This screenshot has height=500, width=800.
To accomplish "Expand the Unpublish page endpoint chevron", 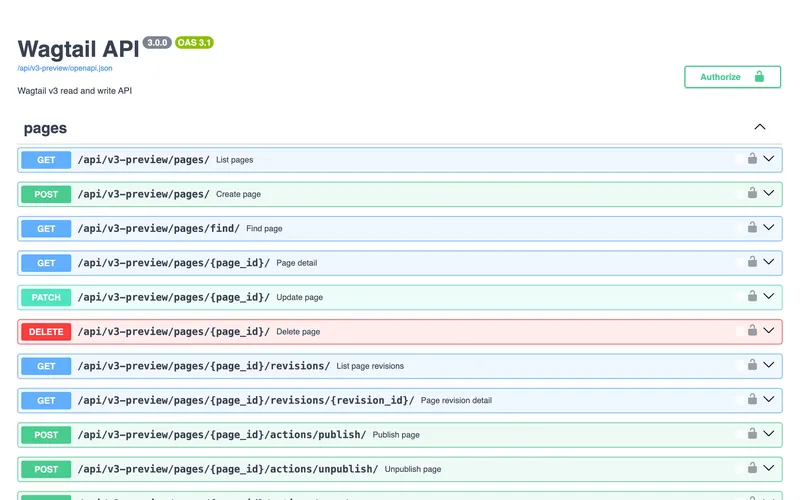I will (769, 468).
